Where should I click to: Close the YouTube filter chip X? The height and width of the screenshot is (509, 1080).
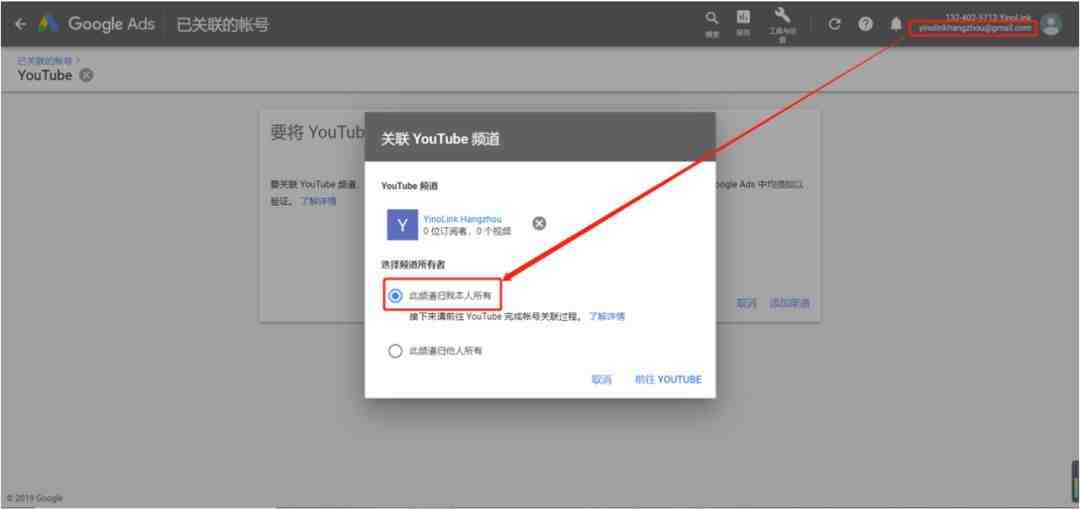(86, 76)
